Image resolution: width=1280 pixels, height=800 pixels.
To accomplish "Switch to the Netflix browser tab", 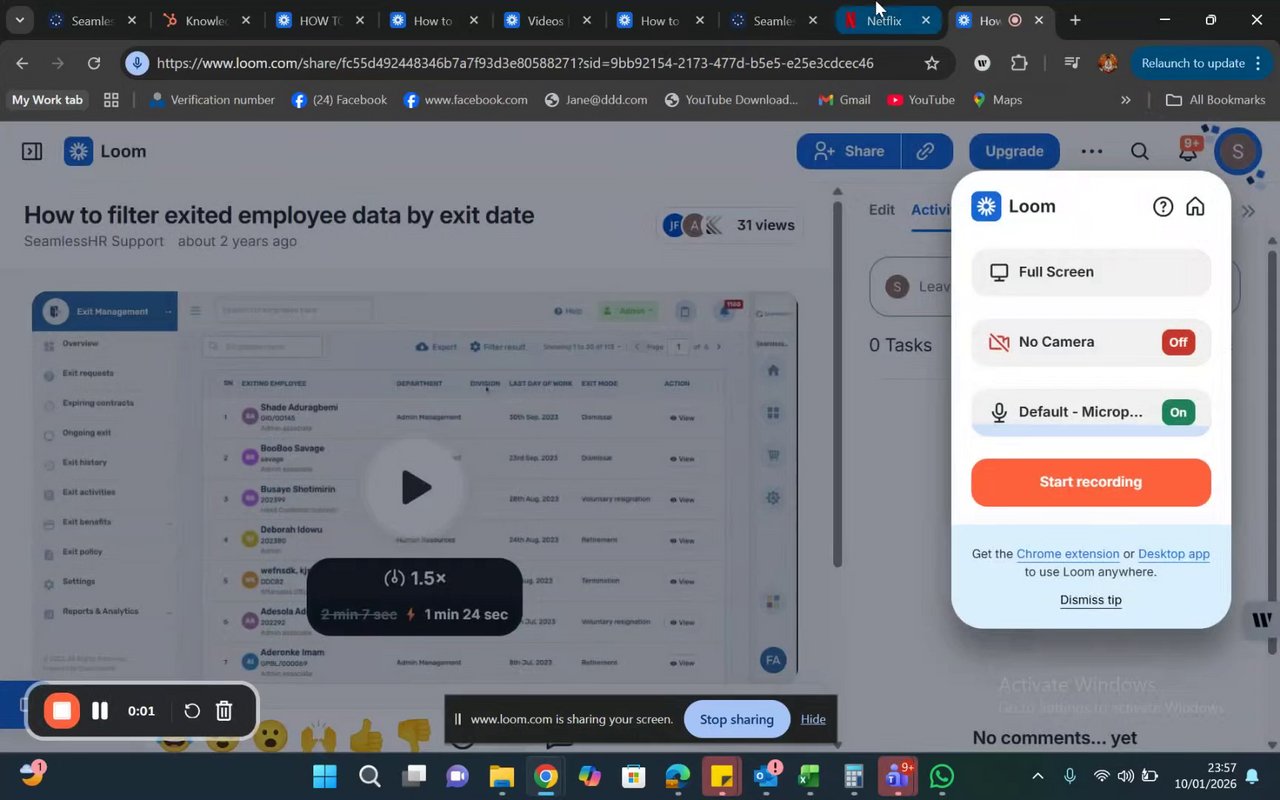I will tap(886, 20).
